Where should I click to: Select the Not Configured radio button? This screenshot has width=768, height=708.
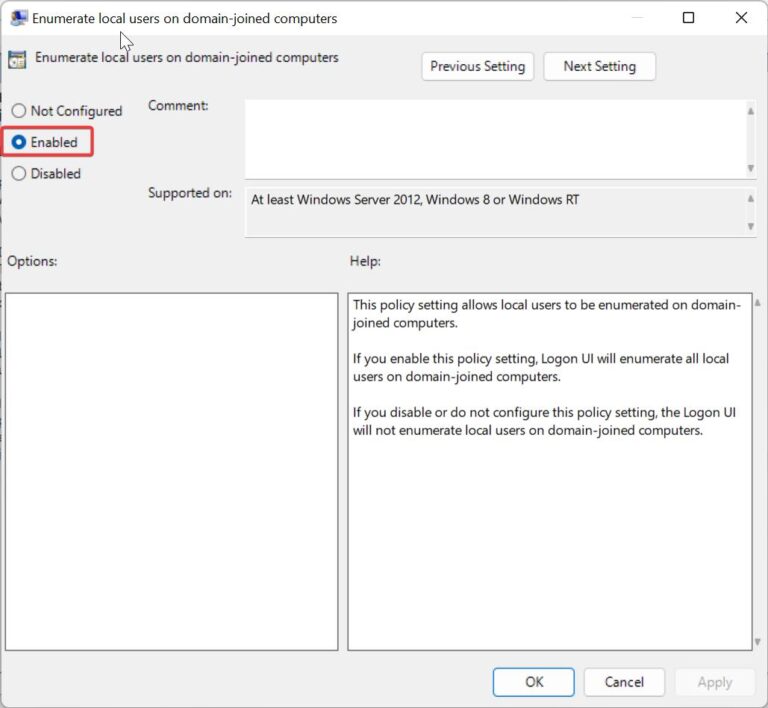(19, 111)
